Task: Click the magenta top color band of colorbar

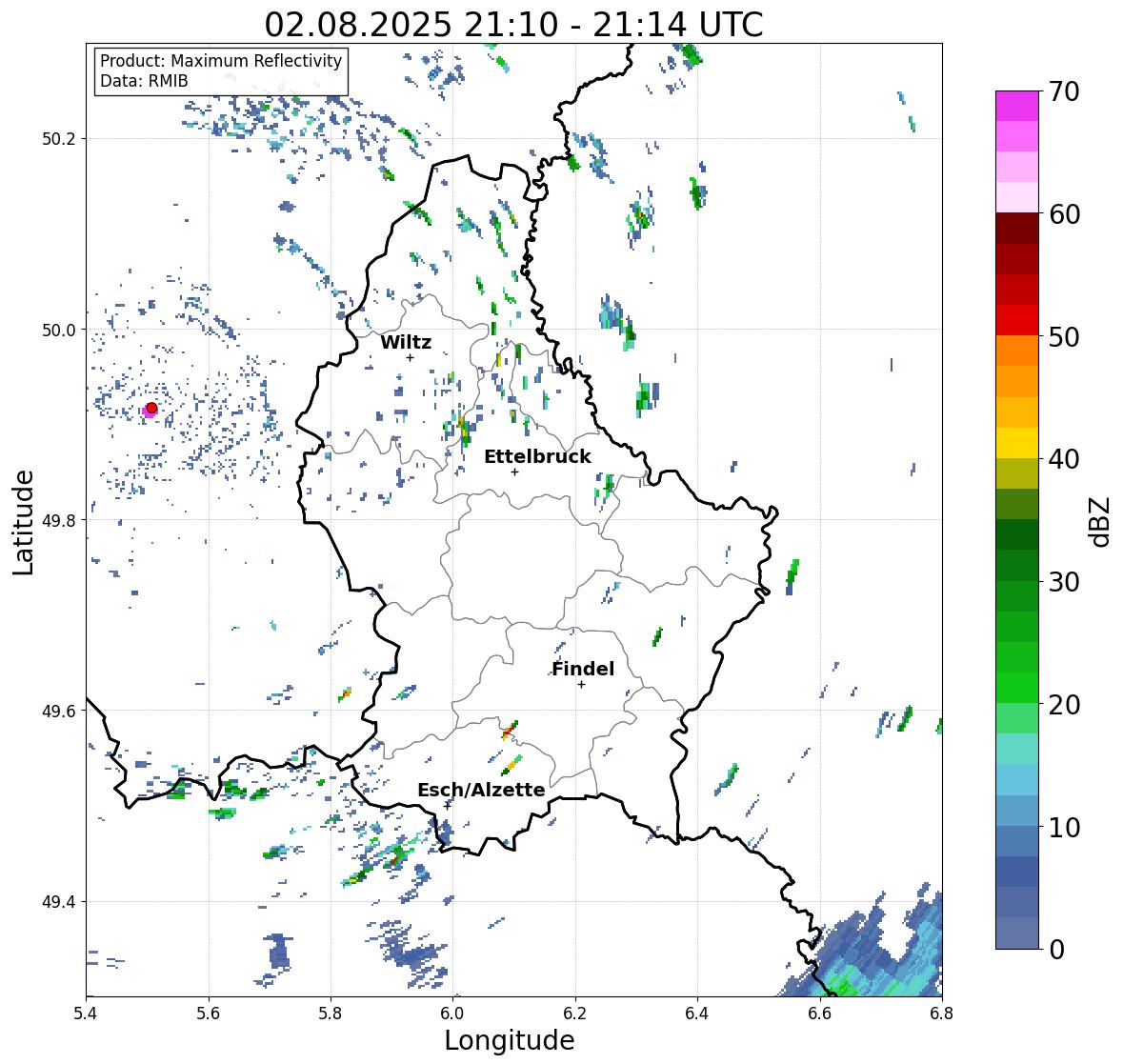Action: tap(1016, 106)
